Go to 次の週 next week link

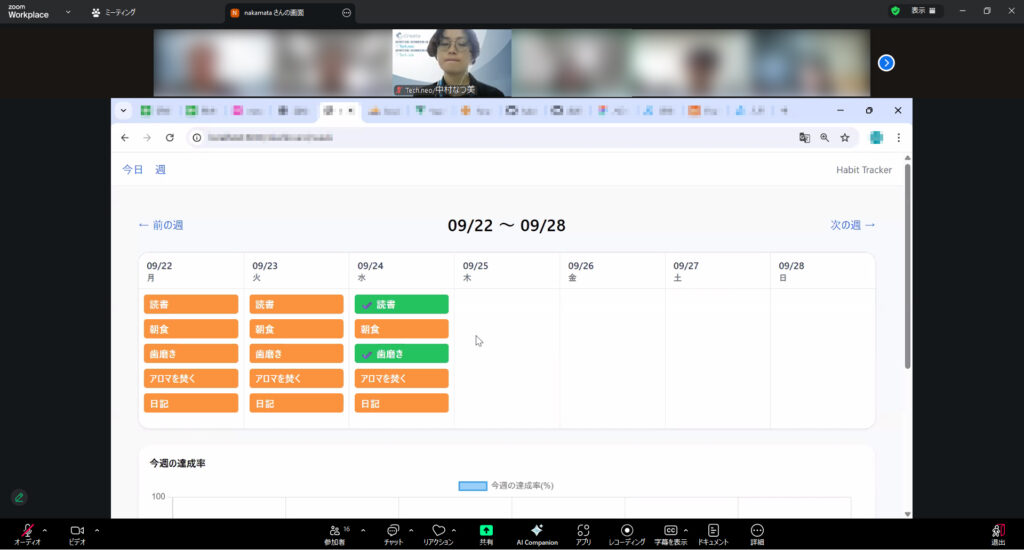(852, 225)
